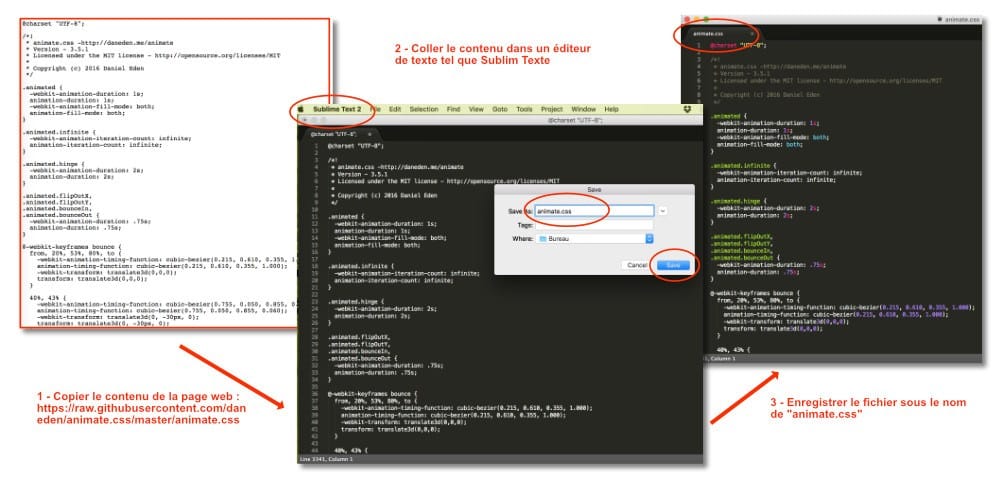Open the Project menu
The height and width of the screenshot is (483, 1000).
click(x=552, y=109)
